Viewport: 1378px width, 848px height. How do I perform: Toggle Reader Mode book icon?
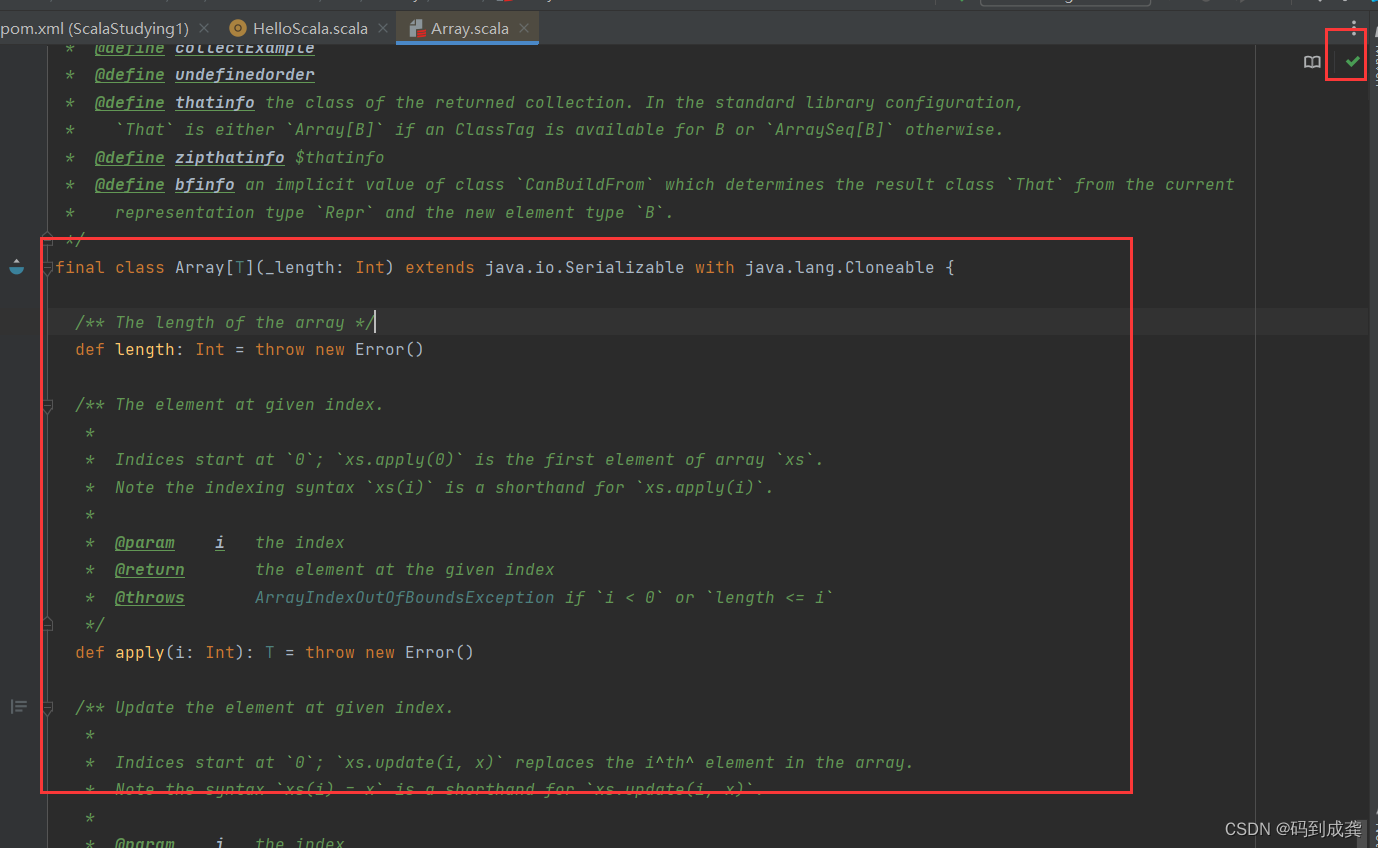point(1312,62)
